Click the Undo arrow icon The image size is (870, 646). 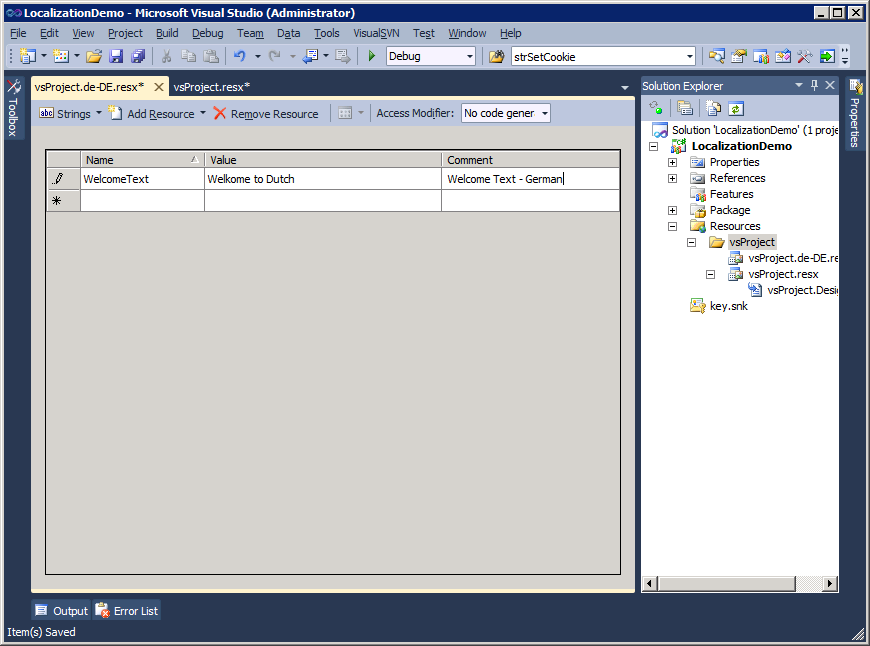(x=240, y=56)
